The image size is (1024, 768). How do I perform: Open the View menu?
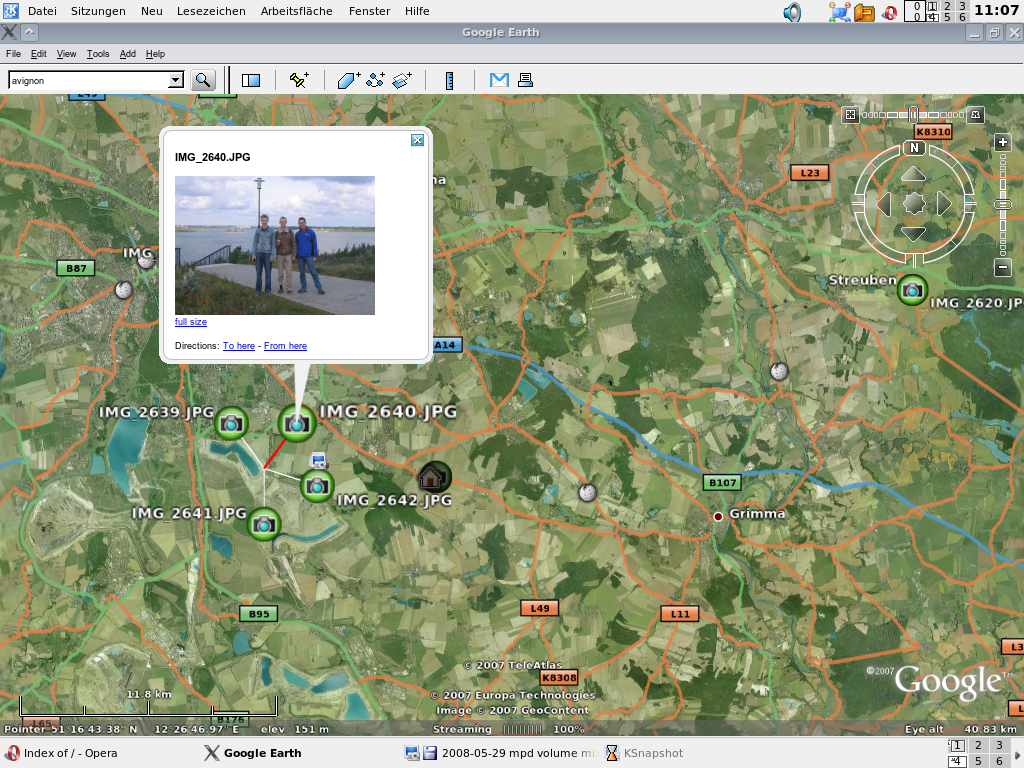pyautogui.click(x=66, y=54)
